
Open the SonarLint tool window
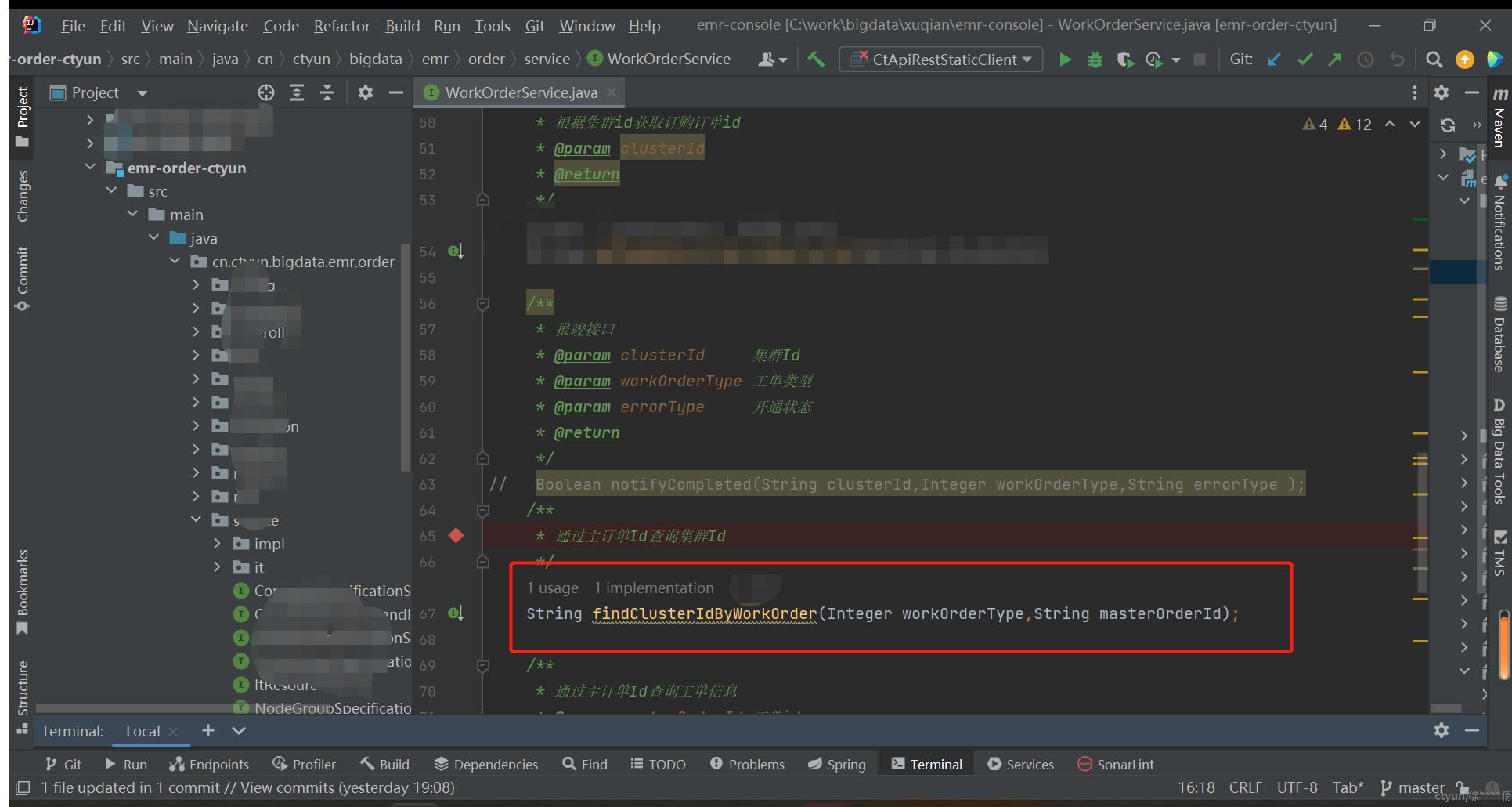click(1116, 765)
